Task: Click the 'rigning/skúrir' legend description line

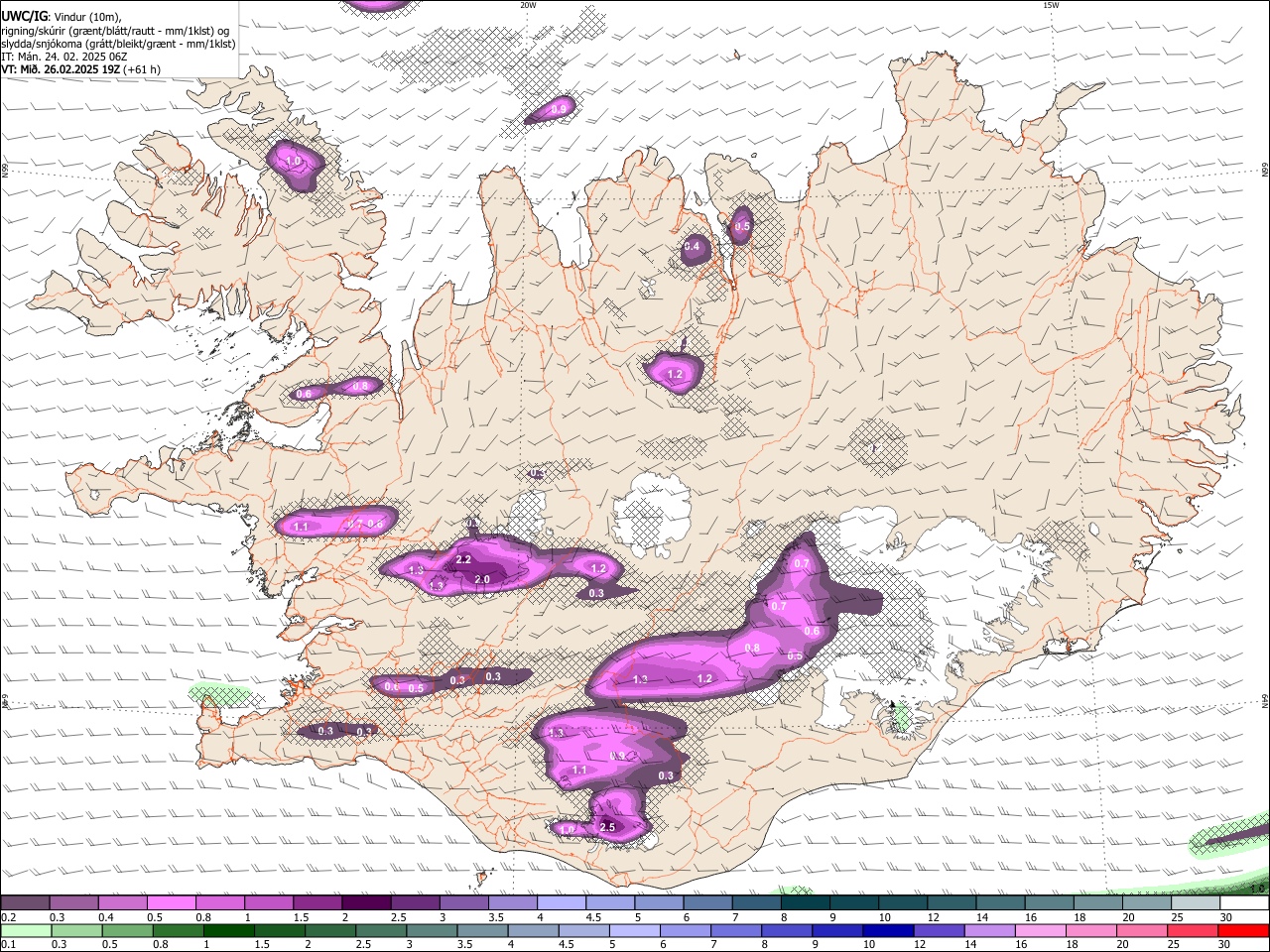Action: [115, 30]
